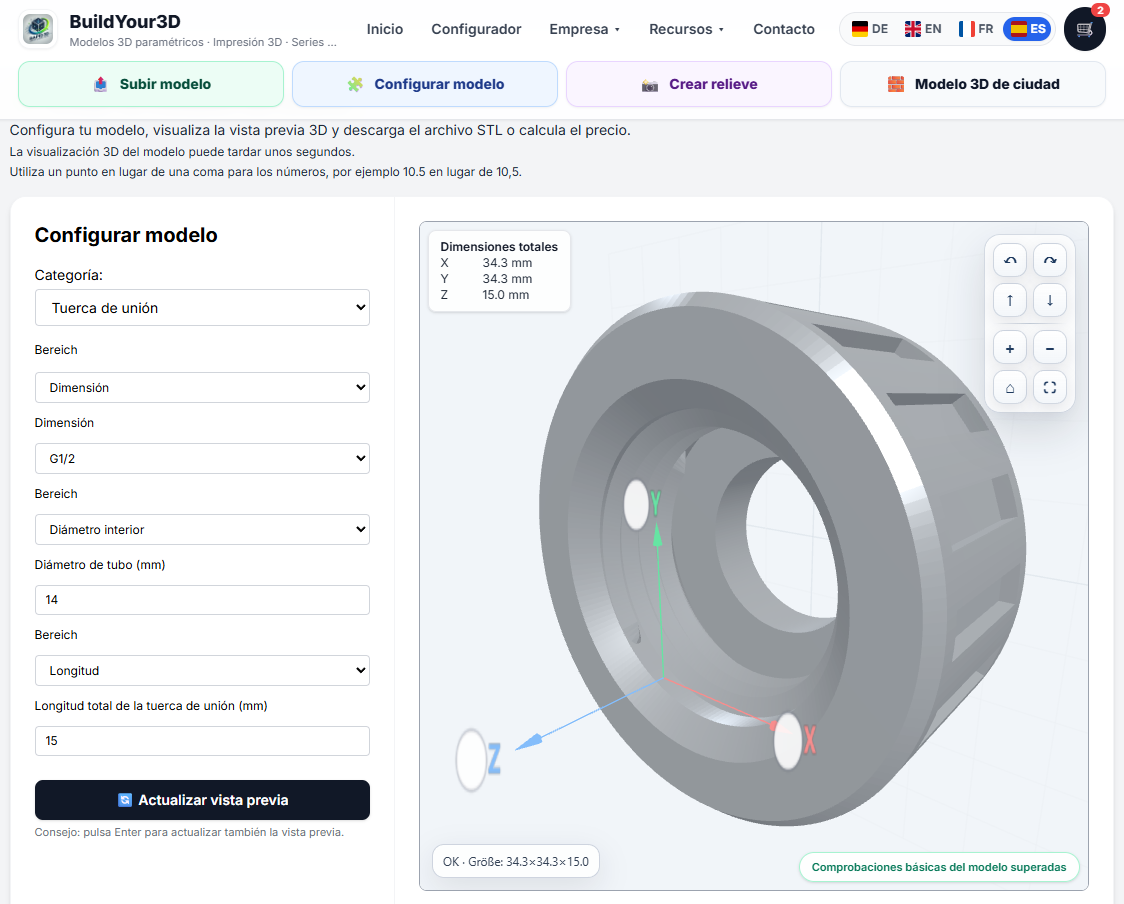Switch language to French flag
1124x904 pixels.
976,29
